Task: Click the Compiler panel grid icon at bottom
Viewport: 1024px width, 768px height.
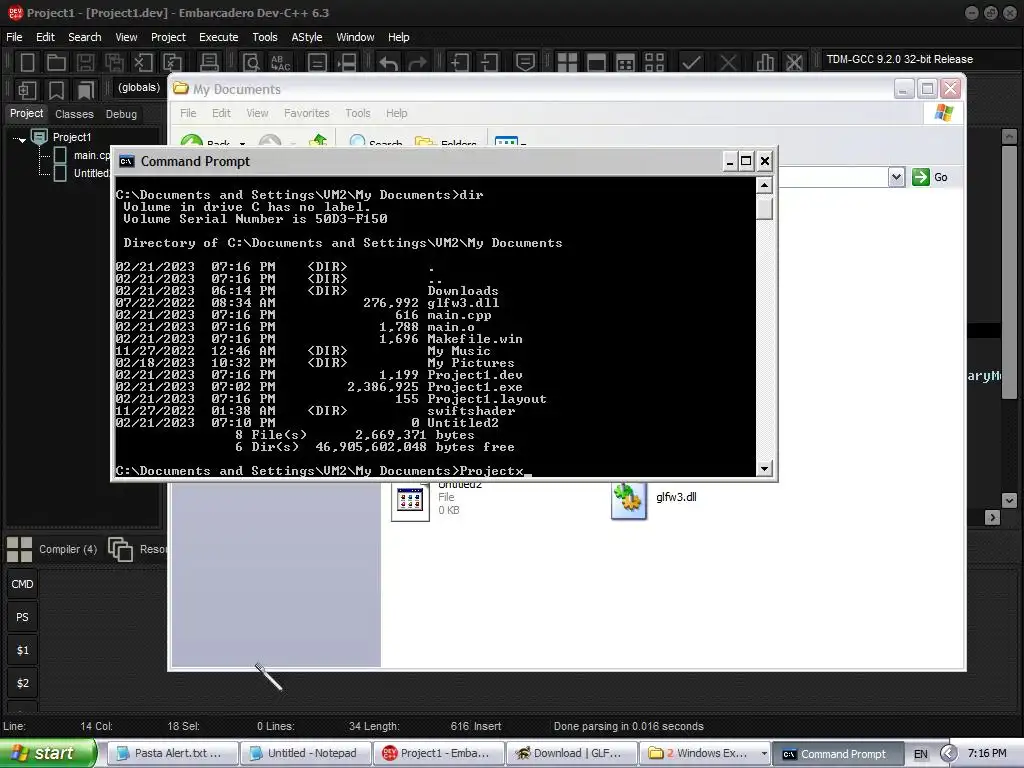Action: coord(19,550)
